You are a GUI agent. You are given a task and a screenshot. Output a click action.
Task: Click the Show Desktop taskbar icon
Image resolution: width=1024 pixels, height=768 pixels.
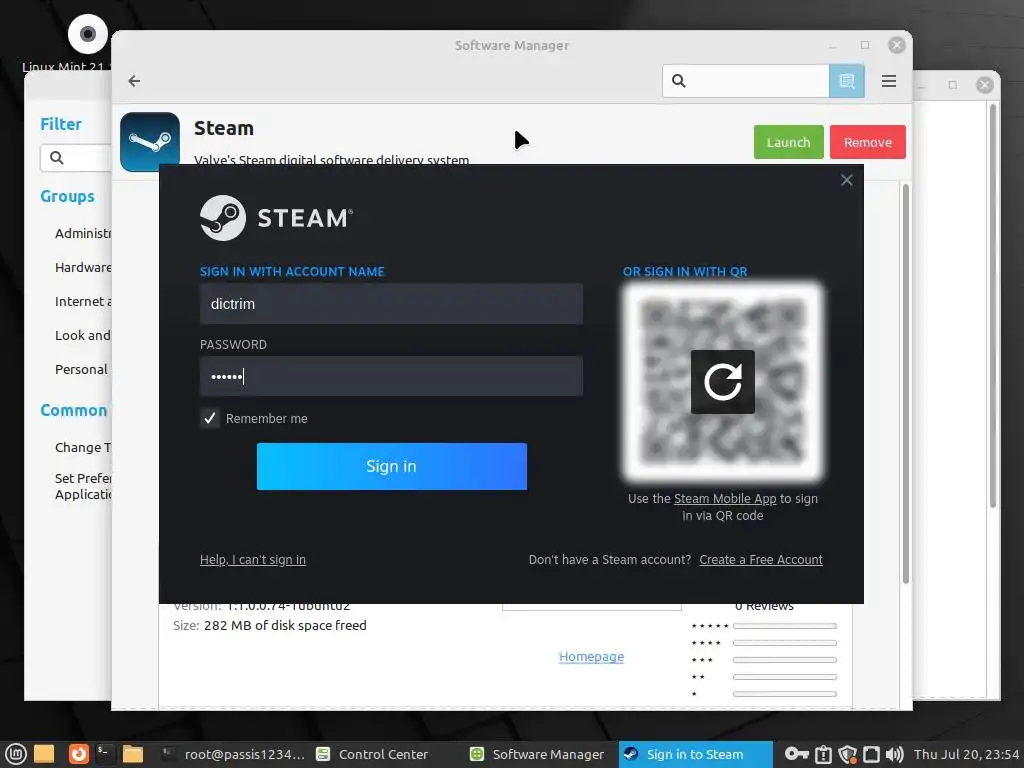tap(44, 754)
